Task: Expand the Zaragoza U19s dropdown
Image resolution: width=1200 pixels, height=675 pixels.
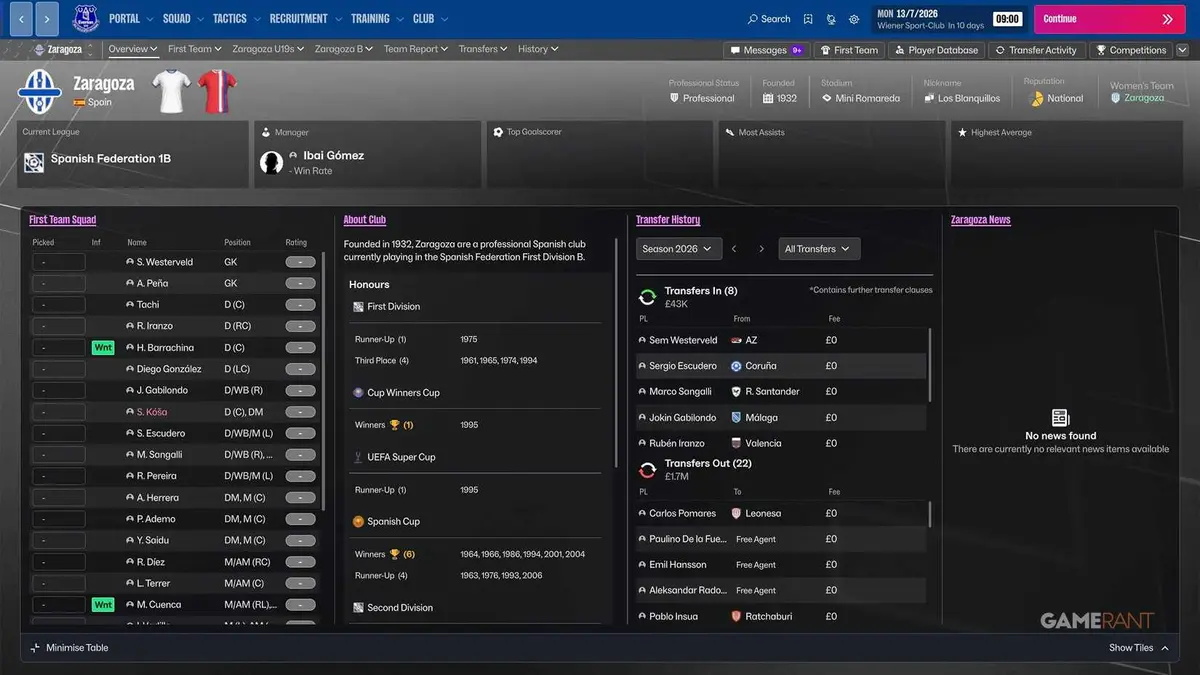Action: 303,49
